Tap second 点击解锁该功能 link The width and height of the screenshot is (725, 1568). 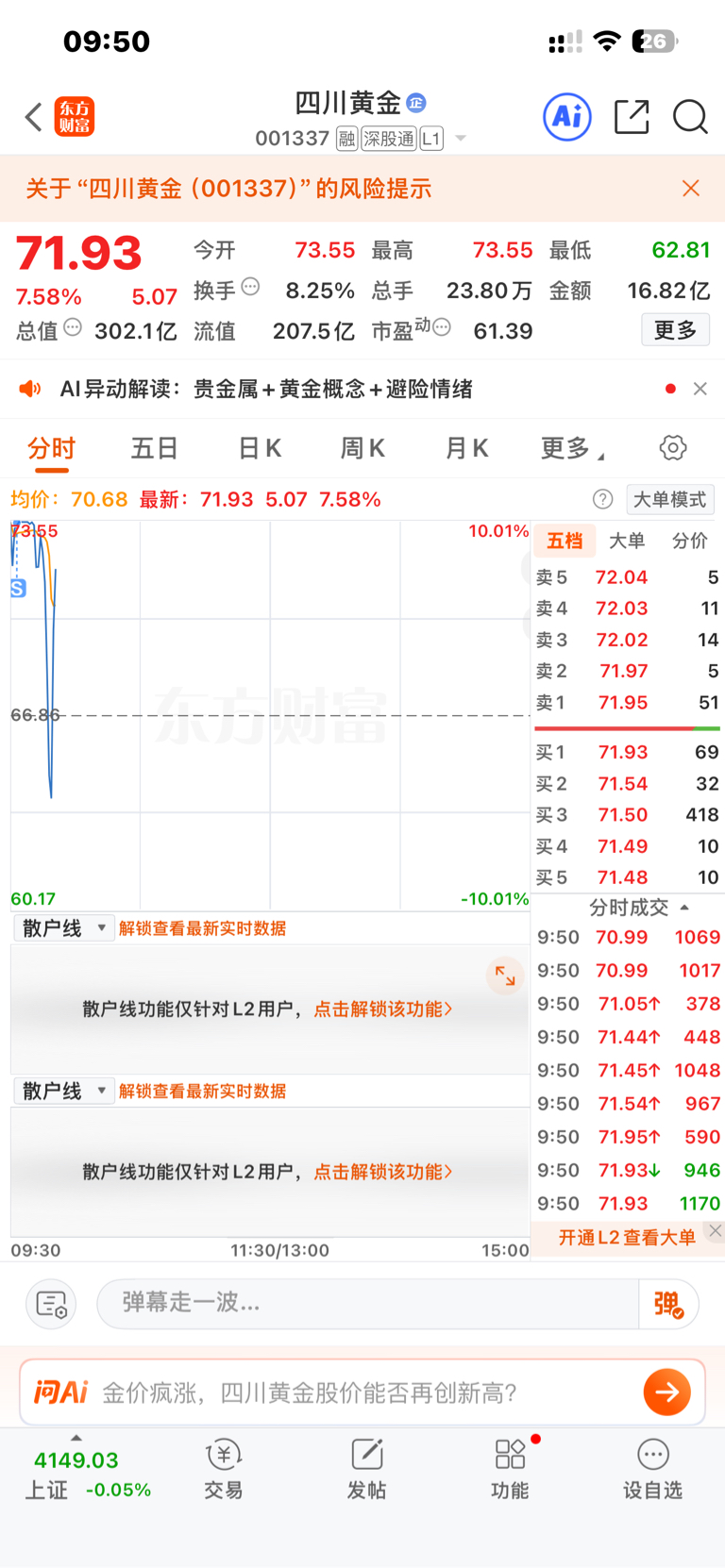(383, 1172)
